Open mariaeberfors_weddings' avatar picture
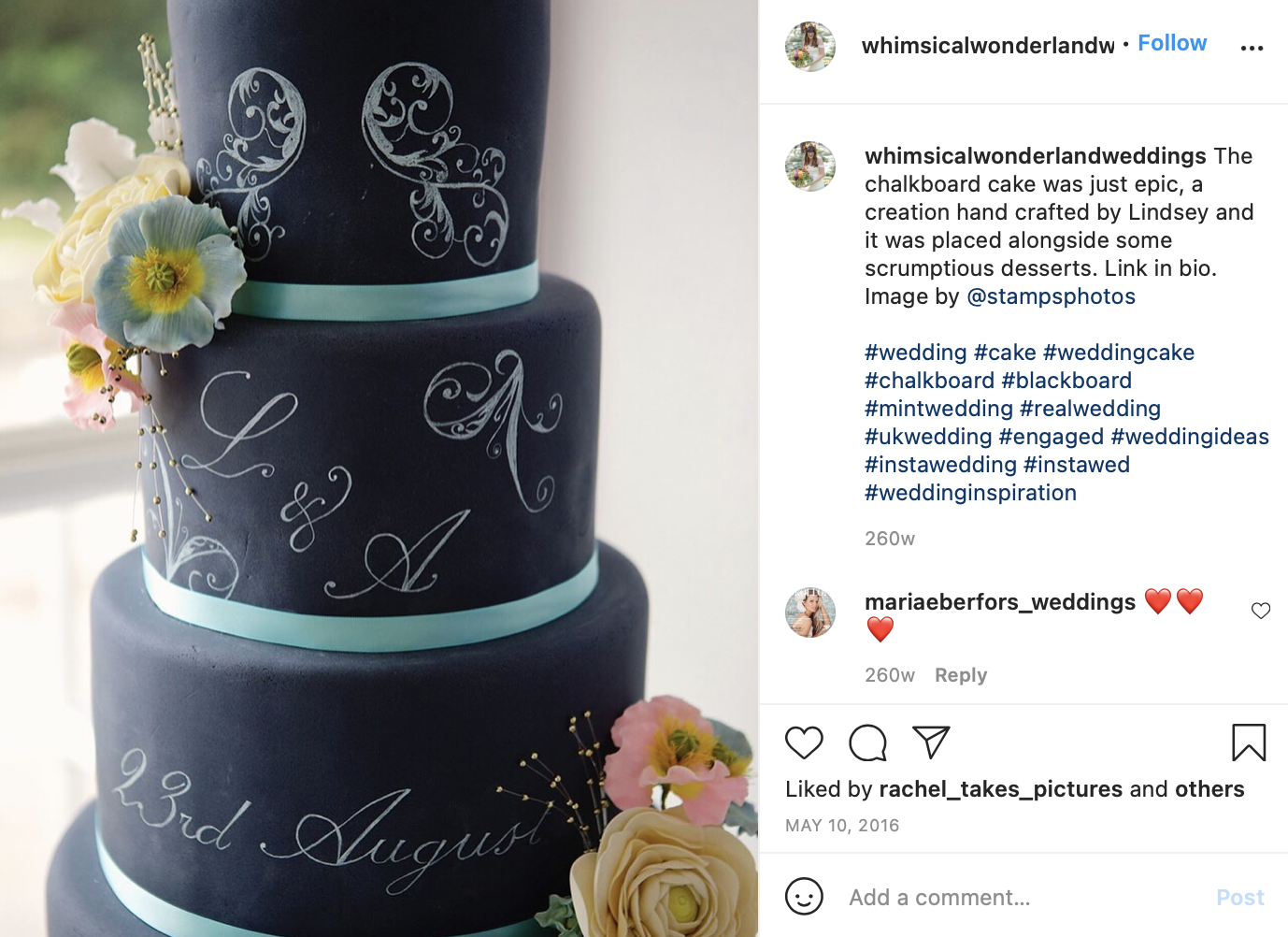 [809, 613]
